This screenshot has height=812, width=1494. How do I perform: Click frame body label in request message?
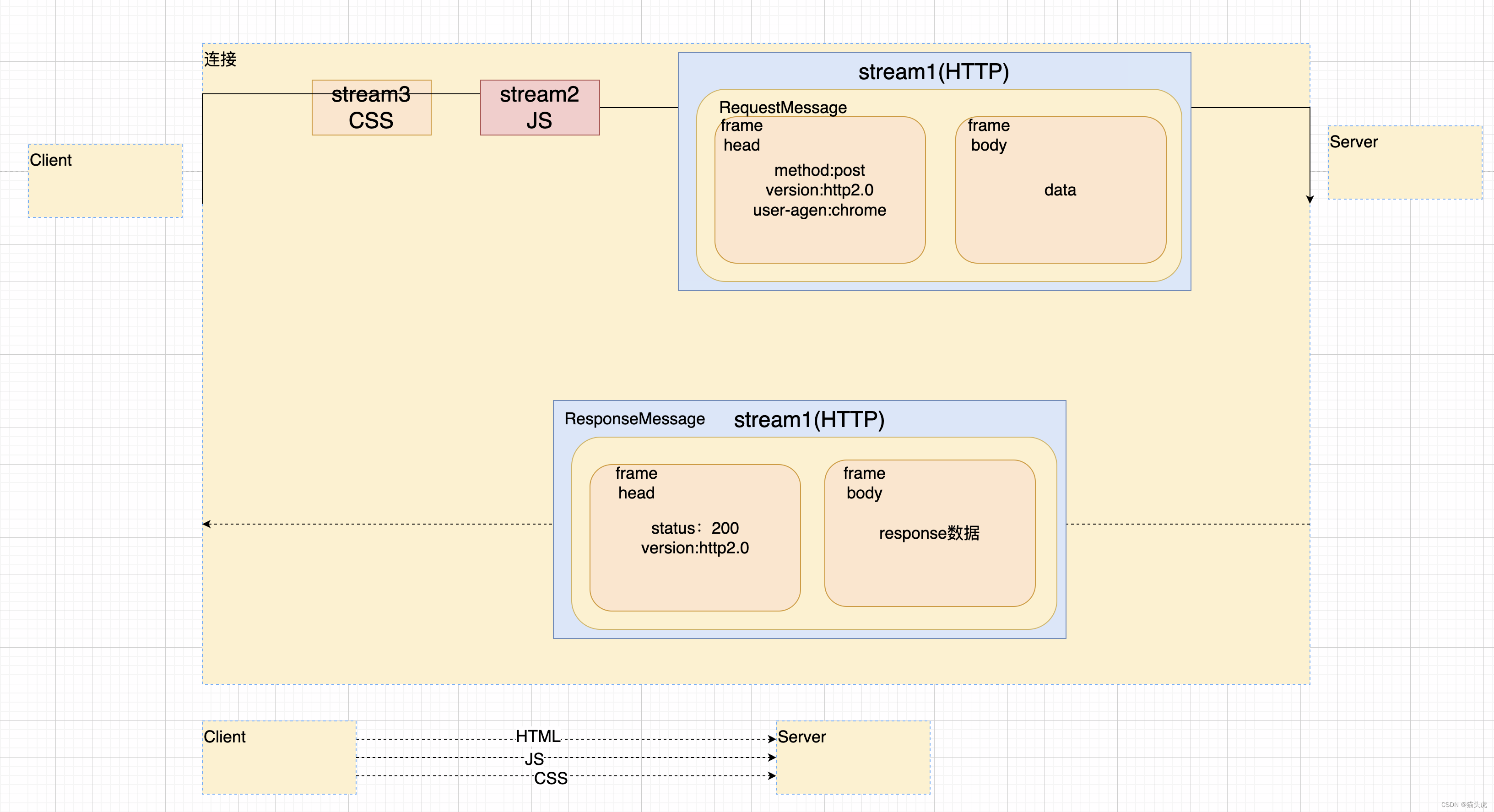pyautogui.click(x=989, y=135)
